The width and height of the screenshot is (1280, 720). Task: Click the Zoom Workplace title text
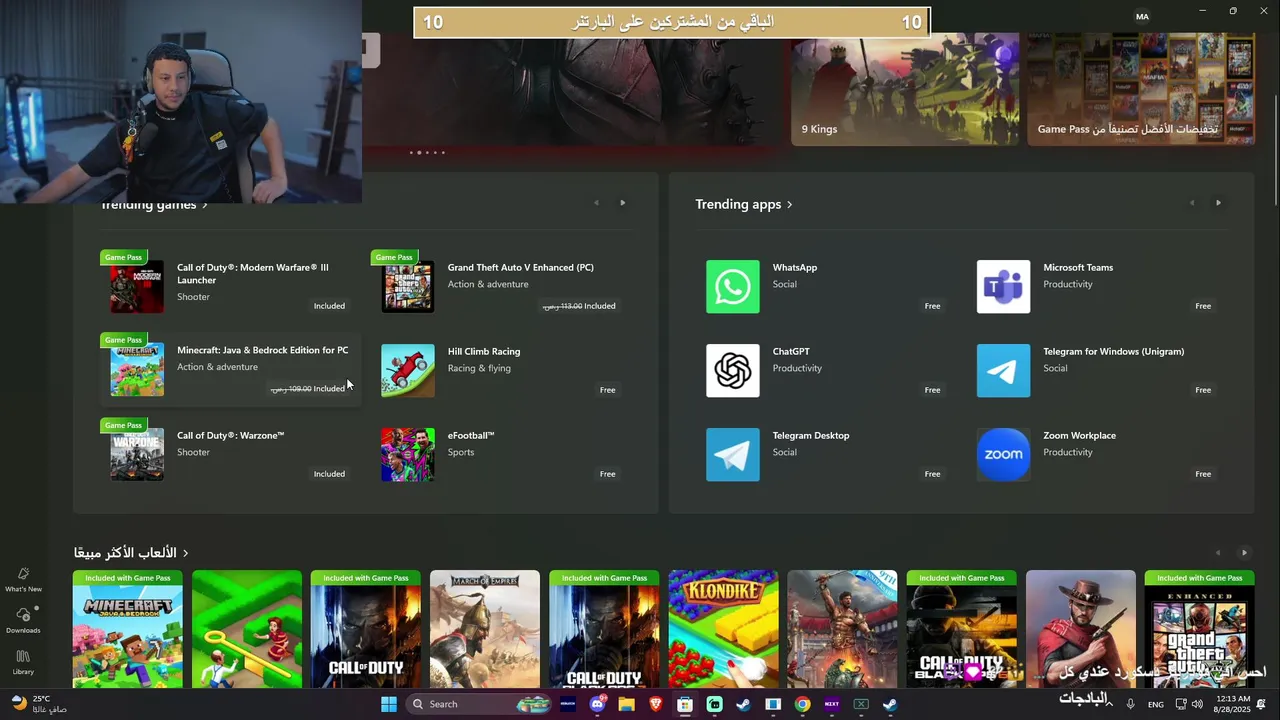point(1079,436)
